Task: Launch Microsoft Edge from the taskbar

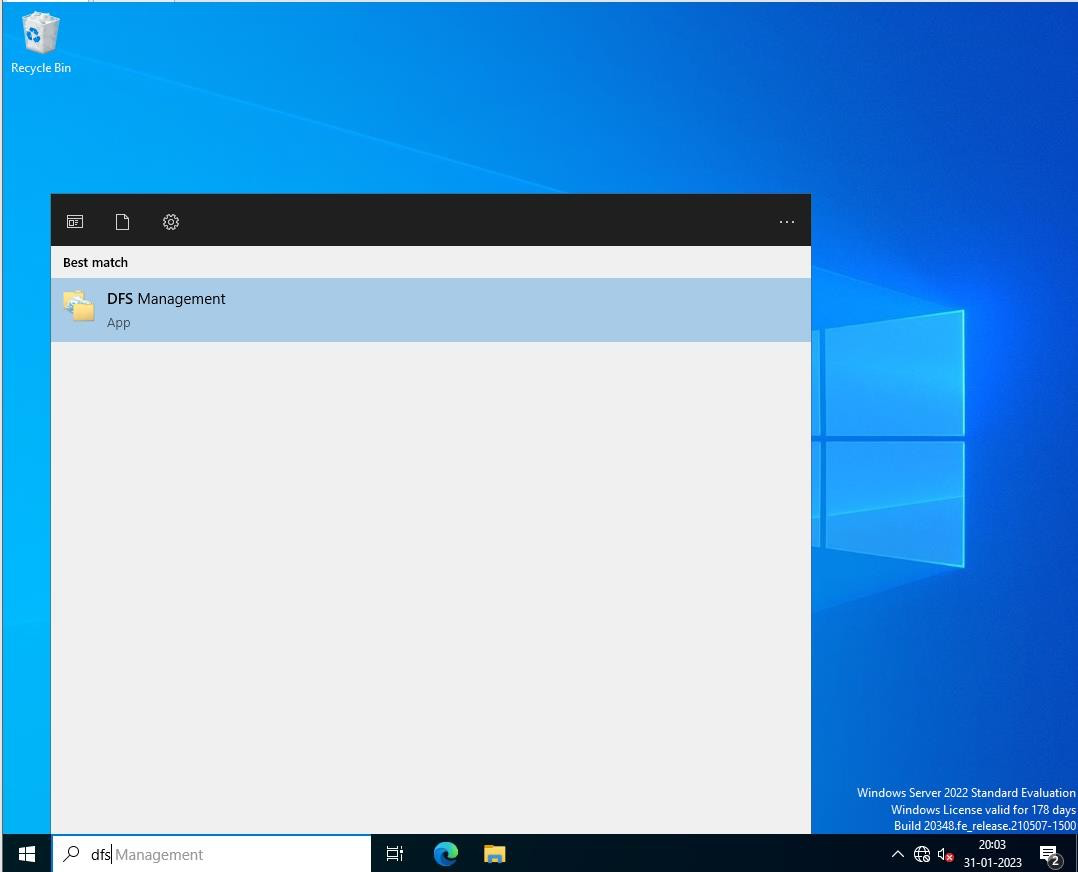Action: (446, 854)
